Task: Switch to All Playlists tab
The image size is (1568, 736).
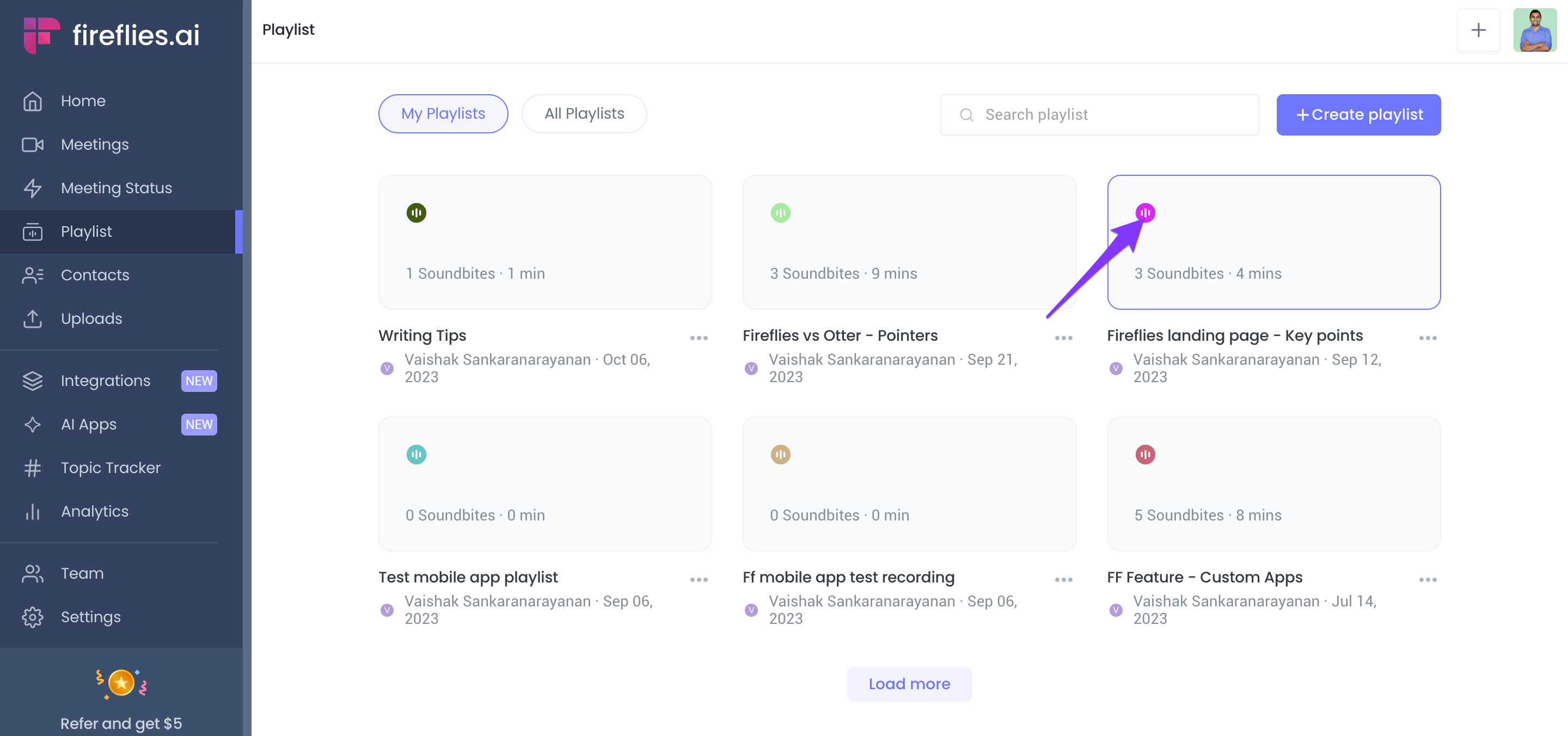Action: (x=584, y=114)
